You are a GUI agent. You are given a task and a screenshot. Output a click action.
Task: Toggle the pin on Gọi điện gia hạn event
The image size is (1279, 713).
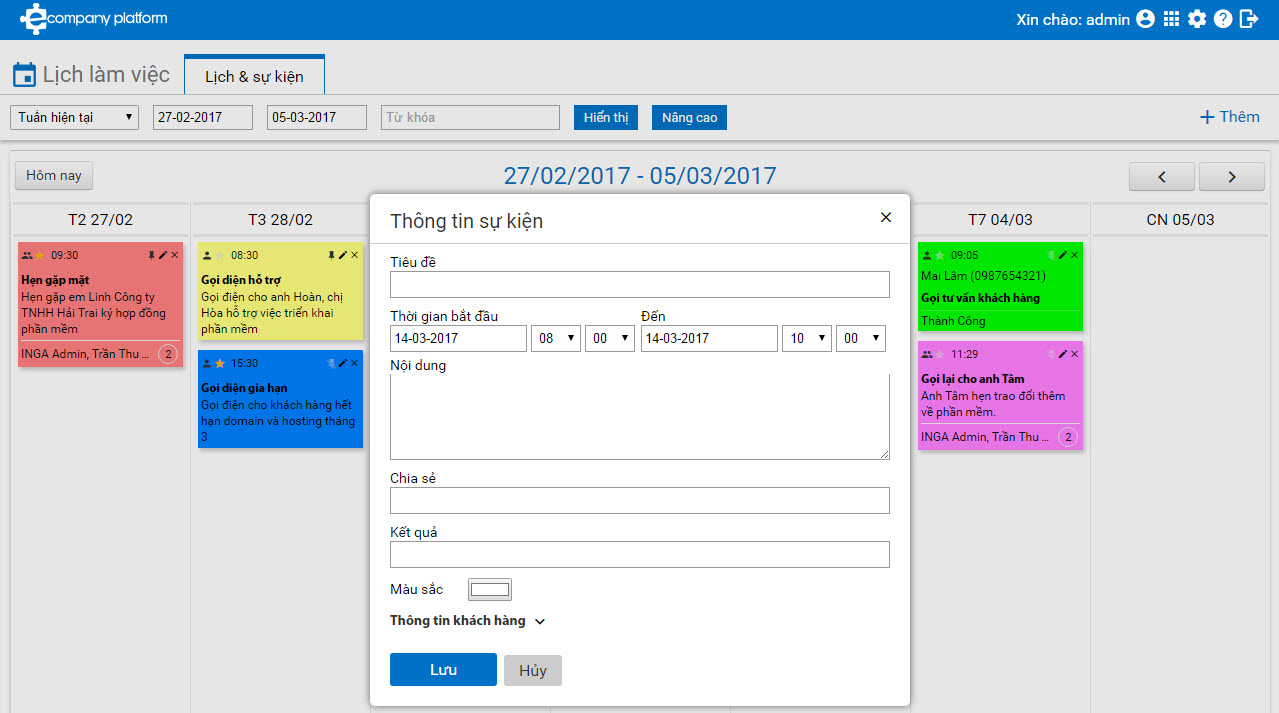pyautogui.click(x=331, y=363)
